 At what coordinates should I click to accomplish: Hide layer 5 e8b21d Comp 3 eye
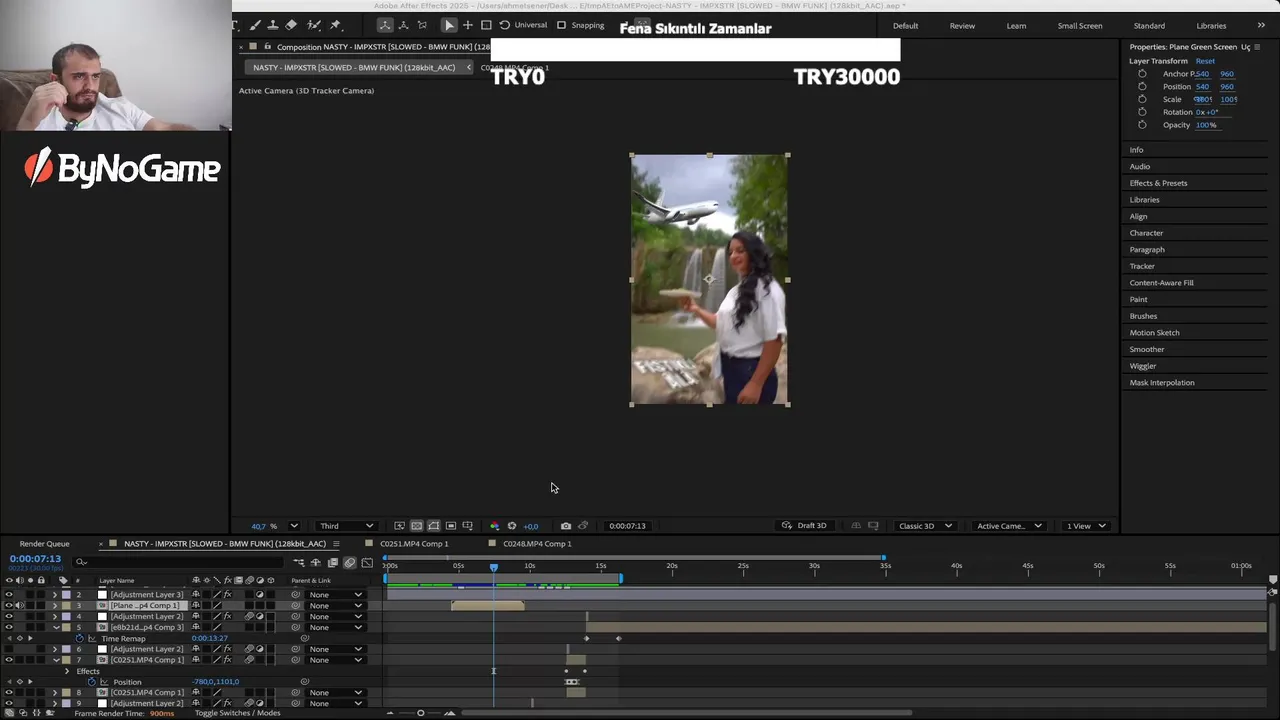9,627
